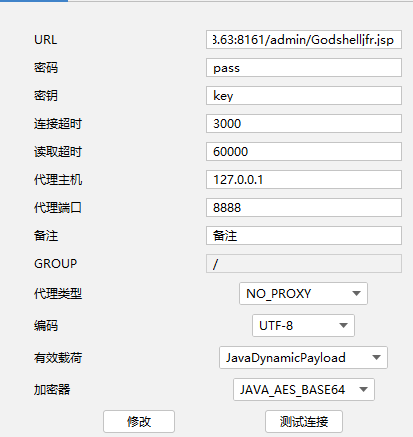Click the 加密器 label text
The width and height of the screenshot is (413, 437).
pyautogui.click(x=52, y=389)
